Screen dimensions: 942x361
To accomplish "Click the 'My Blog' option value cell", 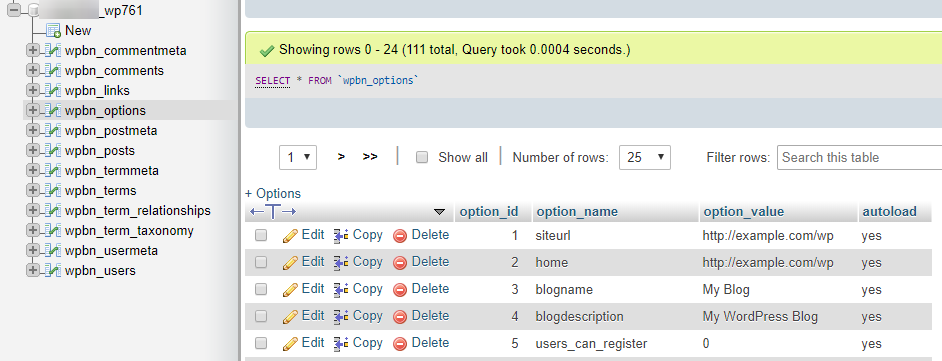I will click(726, 290).
